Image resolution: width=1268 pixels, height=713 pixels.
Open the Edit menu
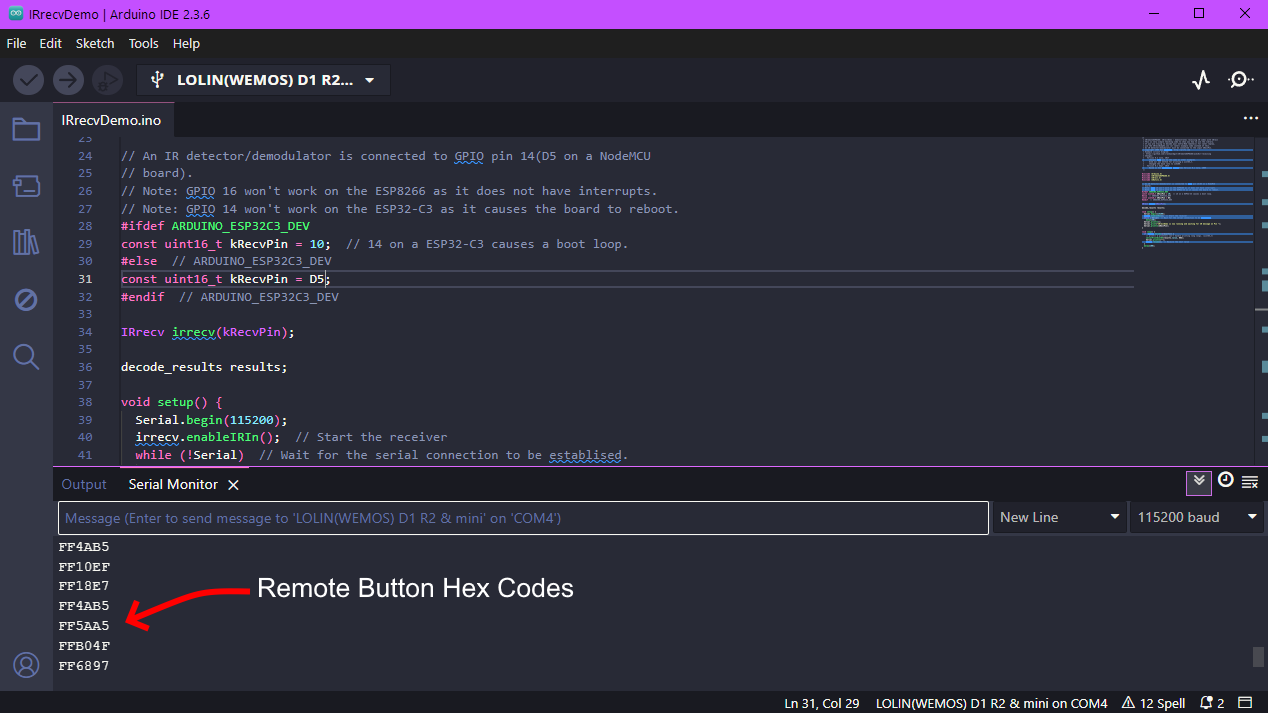coord(51,44)
